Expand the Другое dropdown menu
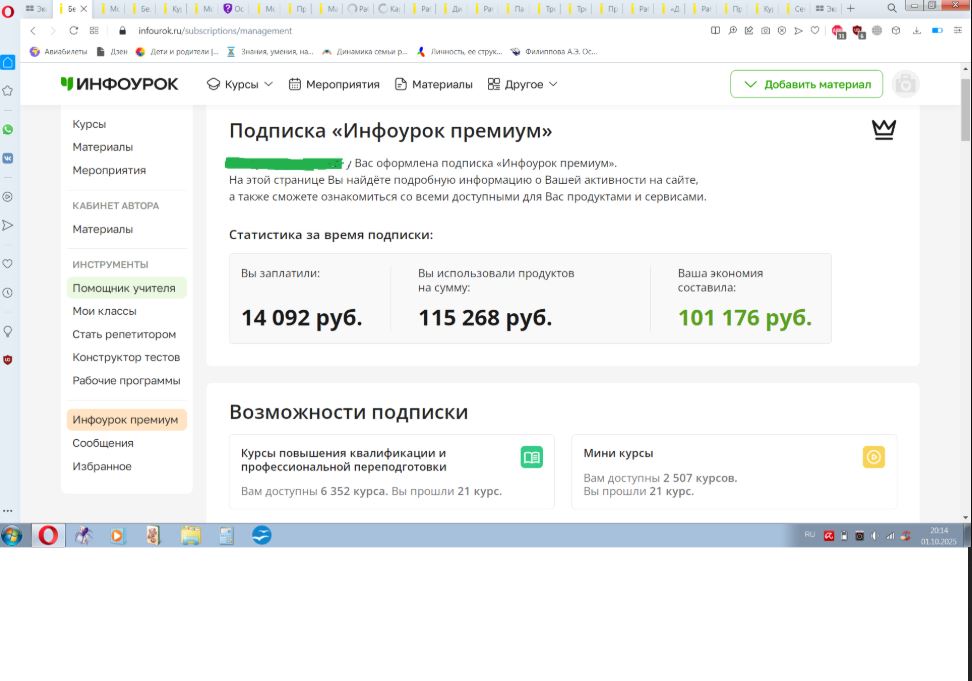This screenshot has height=681, width=972. 522,85
